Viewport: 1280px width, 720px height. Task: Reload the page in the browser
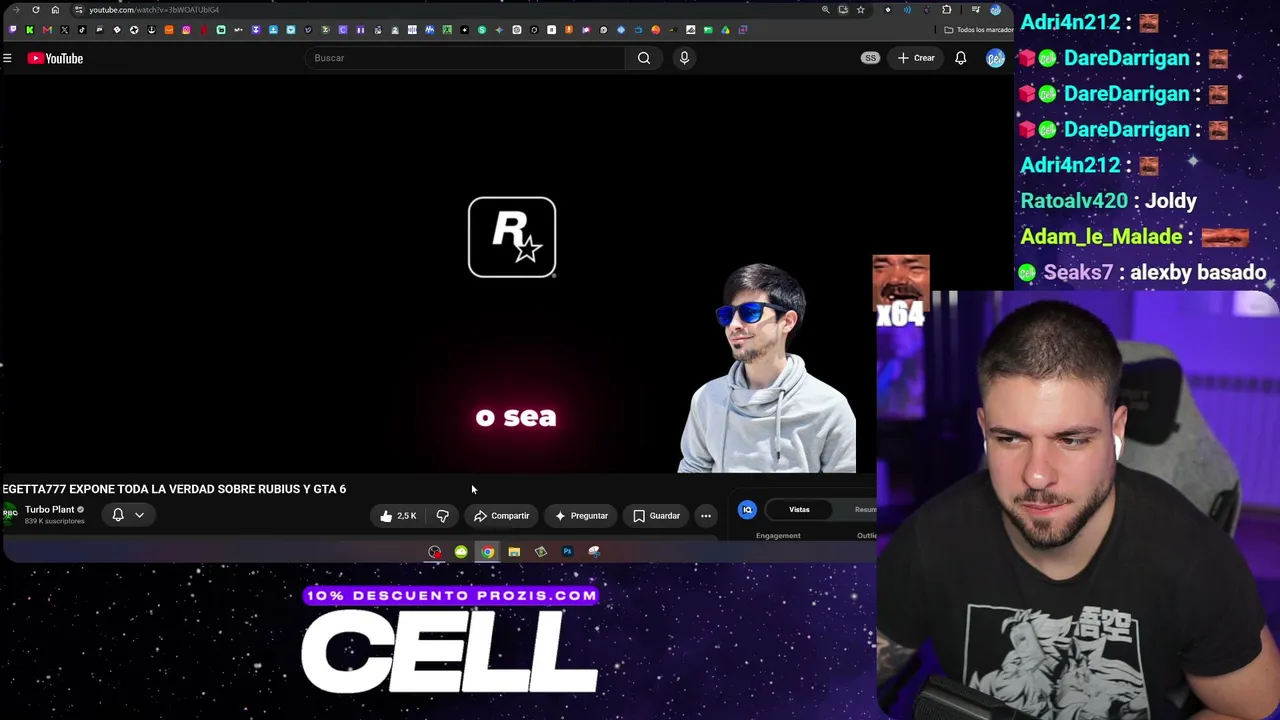pos(36,10)
